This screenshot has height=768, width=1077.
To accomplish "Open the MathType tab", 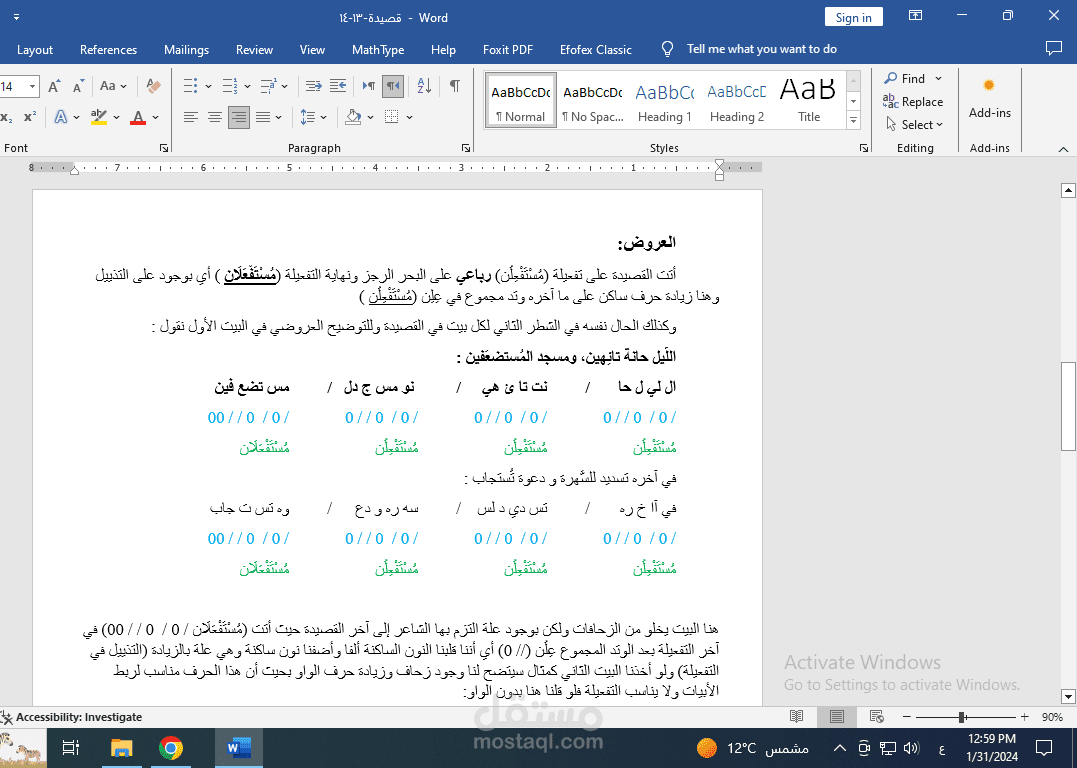I will point(378,49).
